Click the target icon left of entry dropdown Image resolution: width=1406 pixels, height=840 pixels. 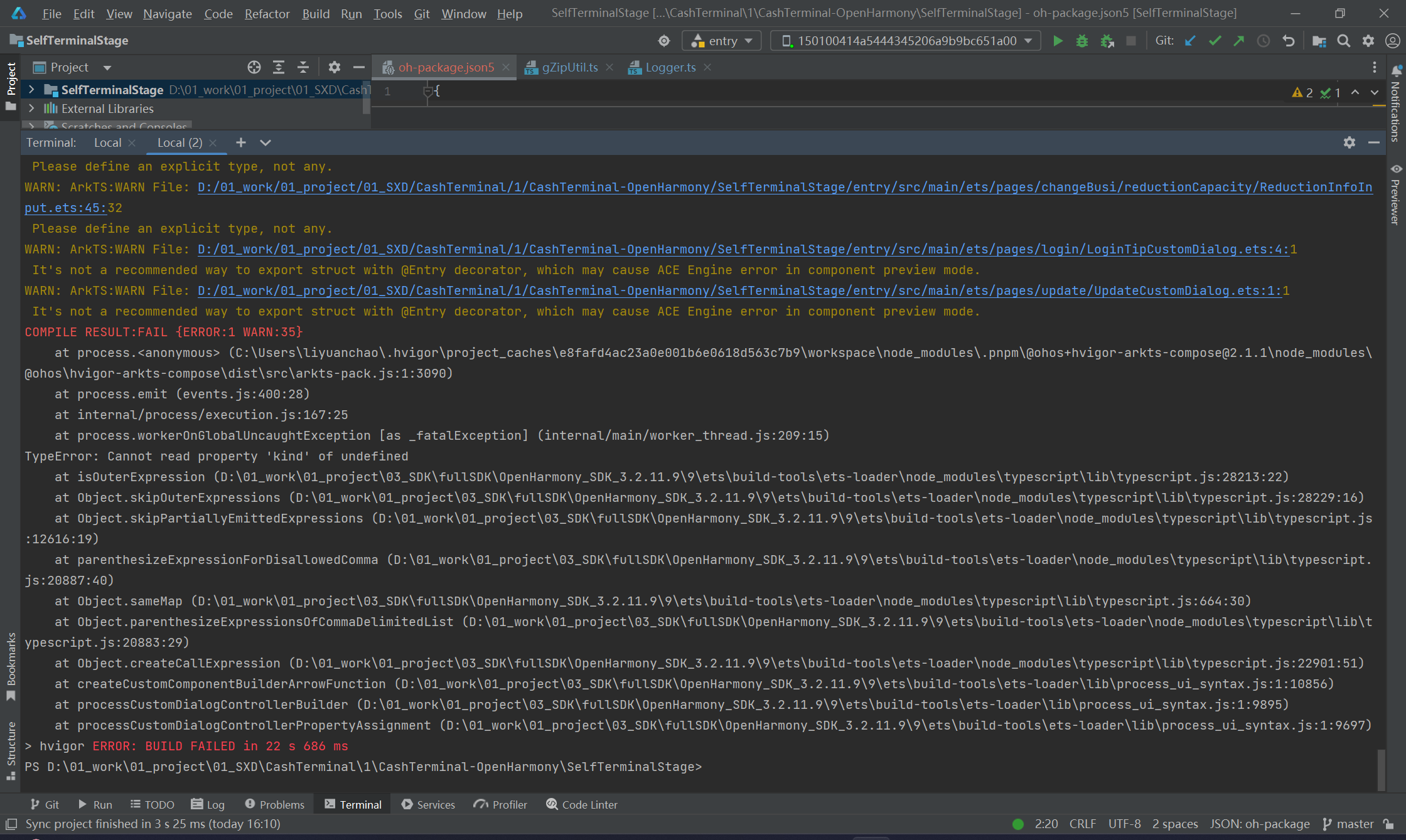[664, 41]
